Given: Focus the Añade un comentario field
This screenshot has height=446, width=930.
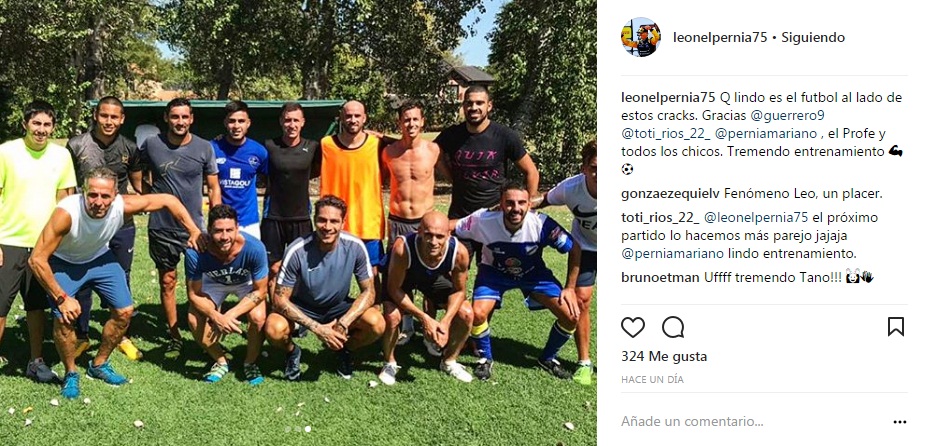Looking at the screenshot, I should (753, 422).
